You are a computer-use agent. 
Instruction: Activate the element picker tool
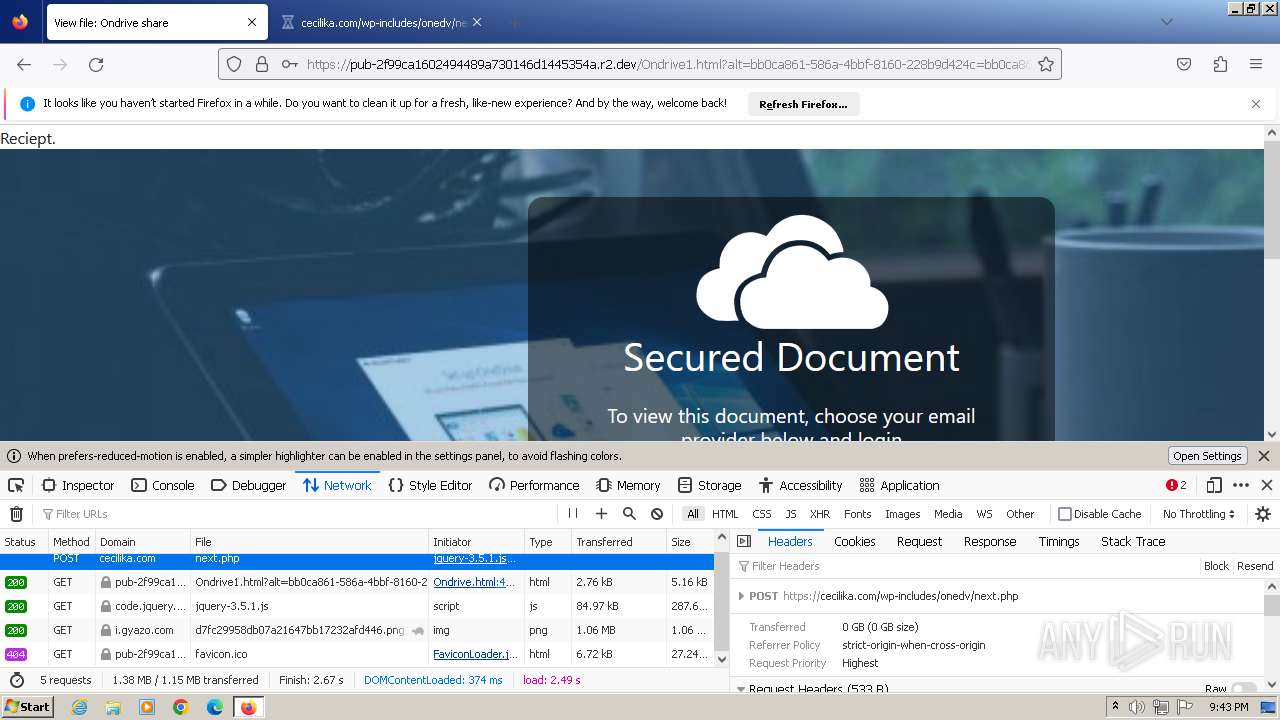(x=16, y=485)
